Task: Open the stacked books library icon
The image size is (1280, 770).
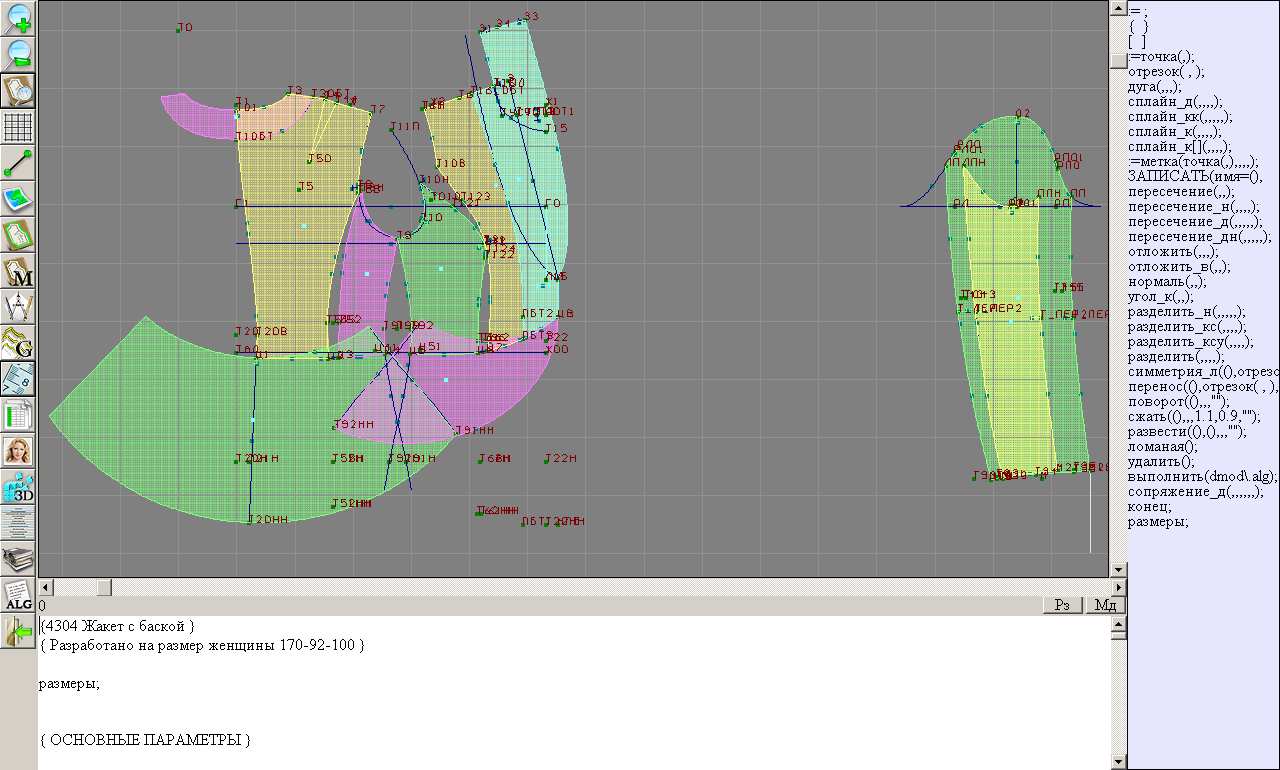Action: [18, 558]
